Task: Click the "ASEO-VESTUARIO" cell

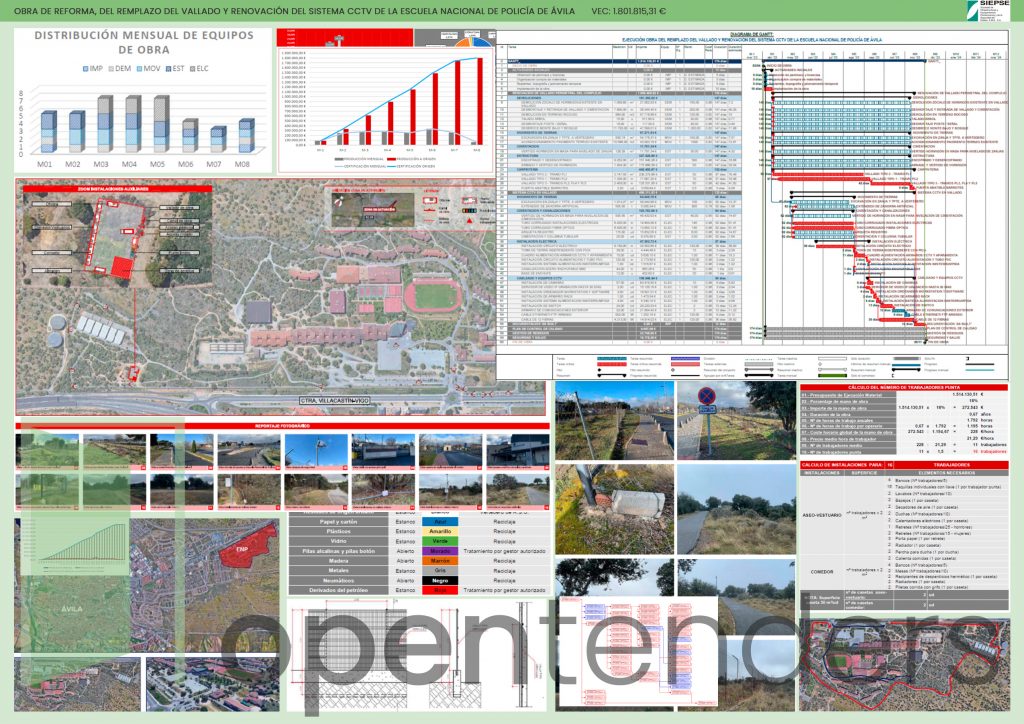Action: pyautogui.click(x=822, y=515)
